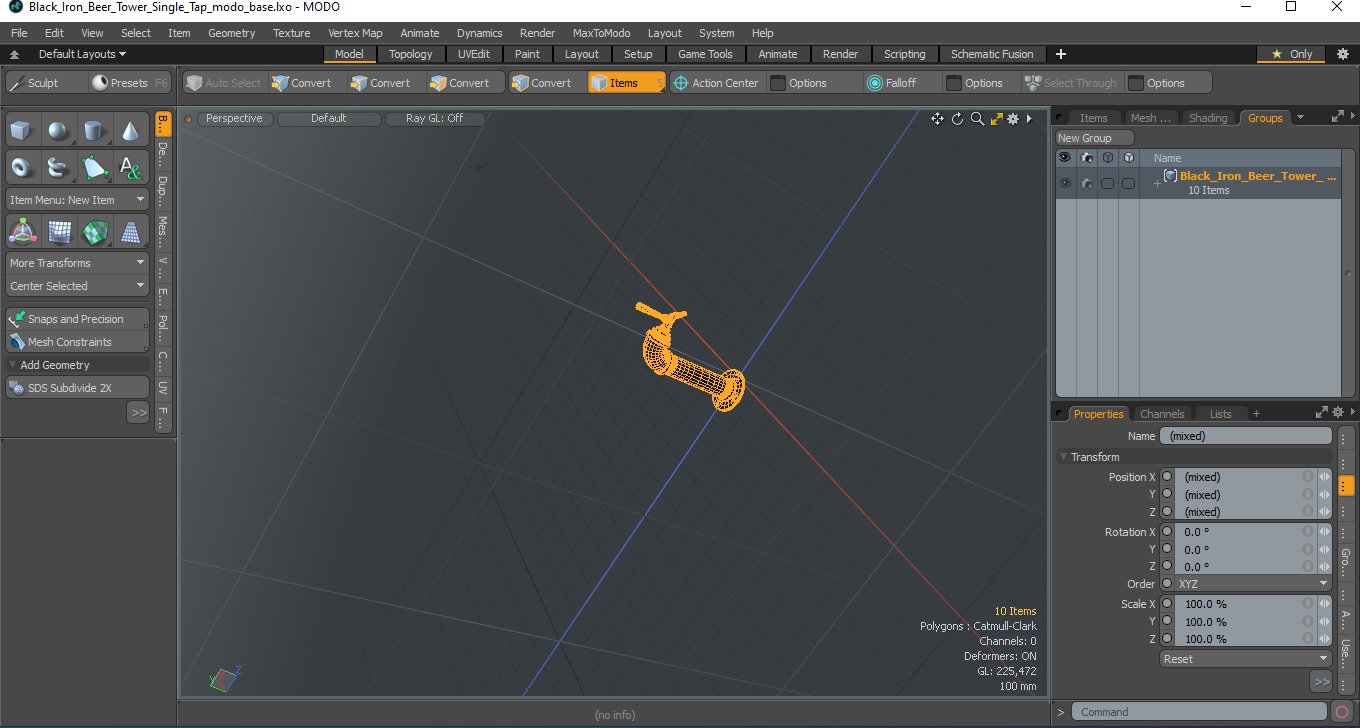
Task: Open the Geometry menu
Action: (232, 33)
